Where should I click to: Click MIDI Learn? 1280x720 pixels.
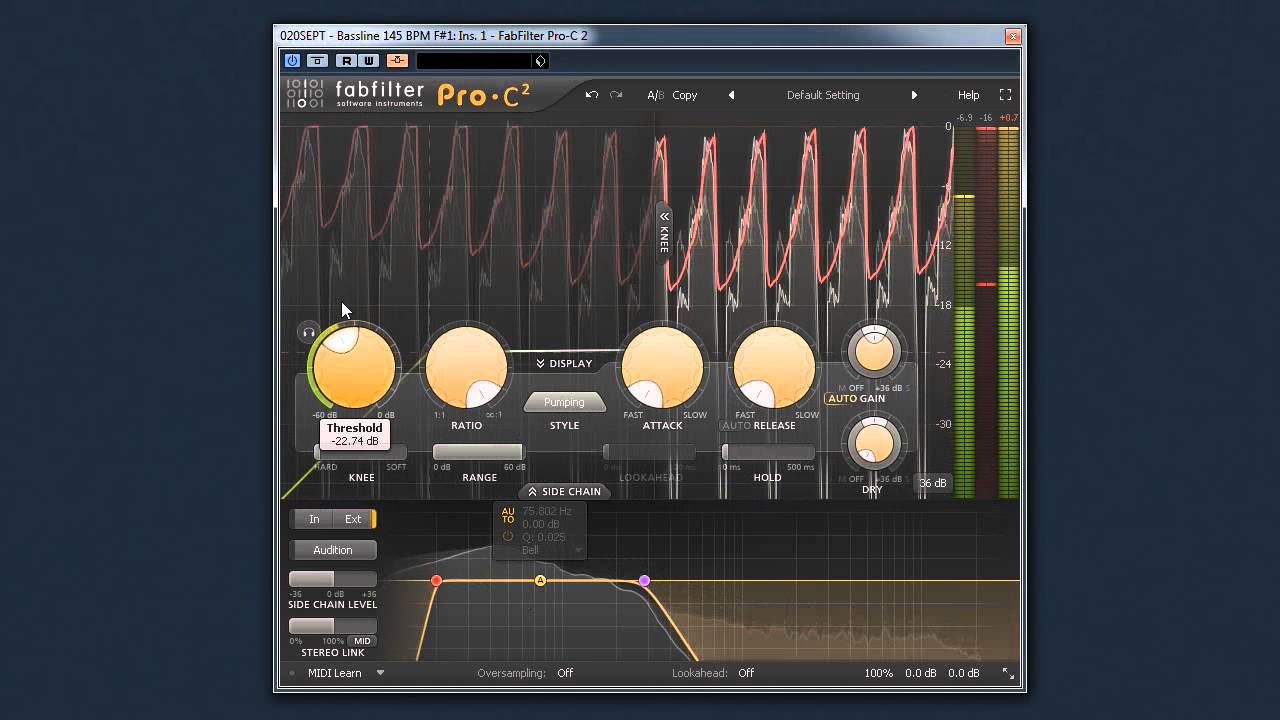pos(334,673)
